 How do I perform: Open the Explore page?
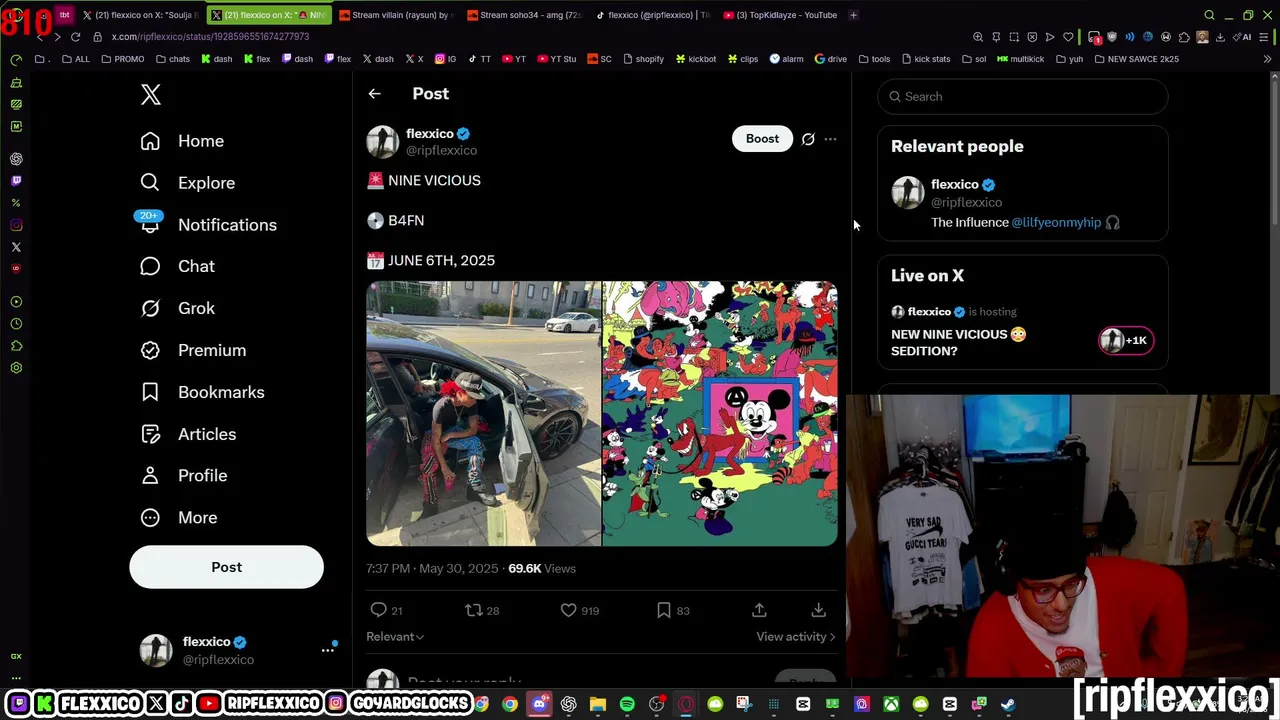click(x=188, y=183)
